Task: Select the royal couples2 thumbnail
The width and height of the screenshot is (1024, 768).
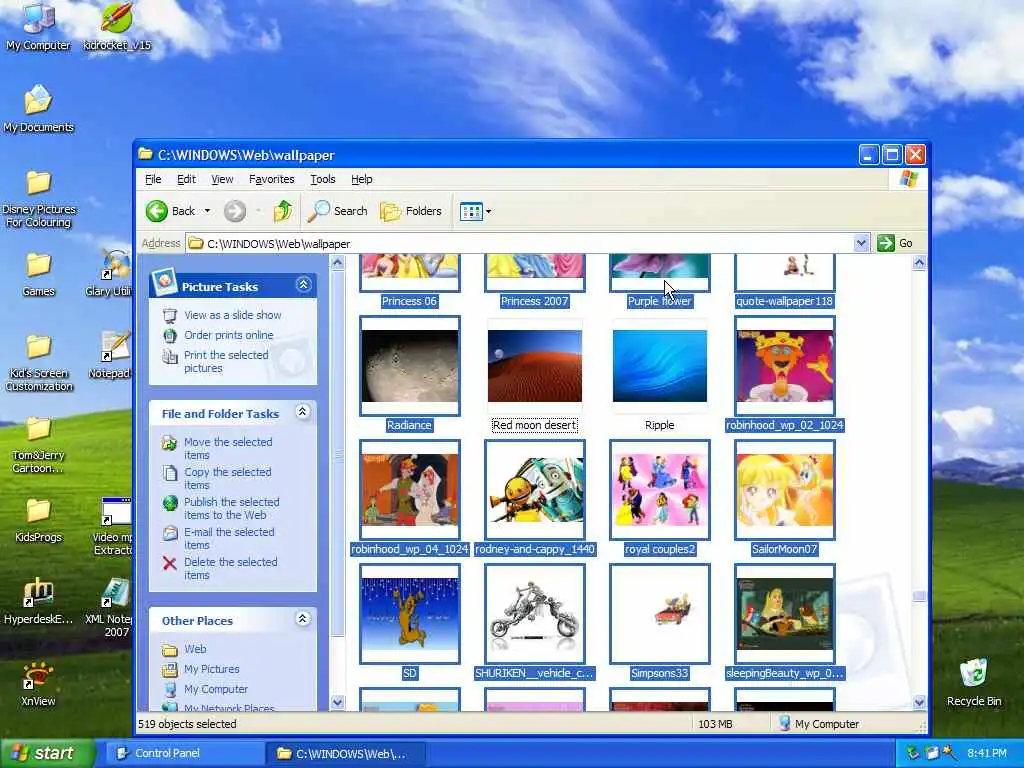Action: coord(660,490)
